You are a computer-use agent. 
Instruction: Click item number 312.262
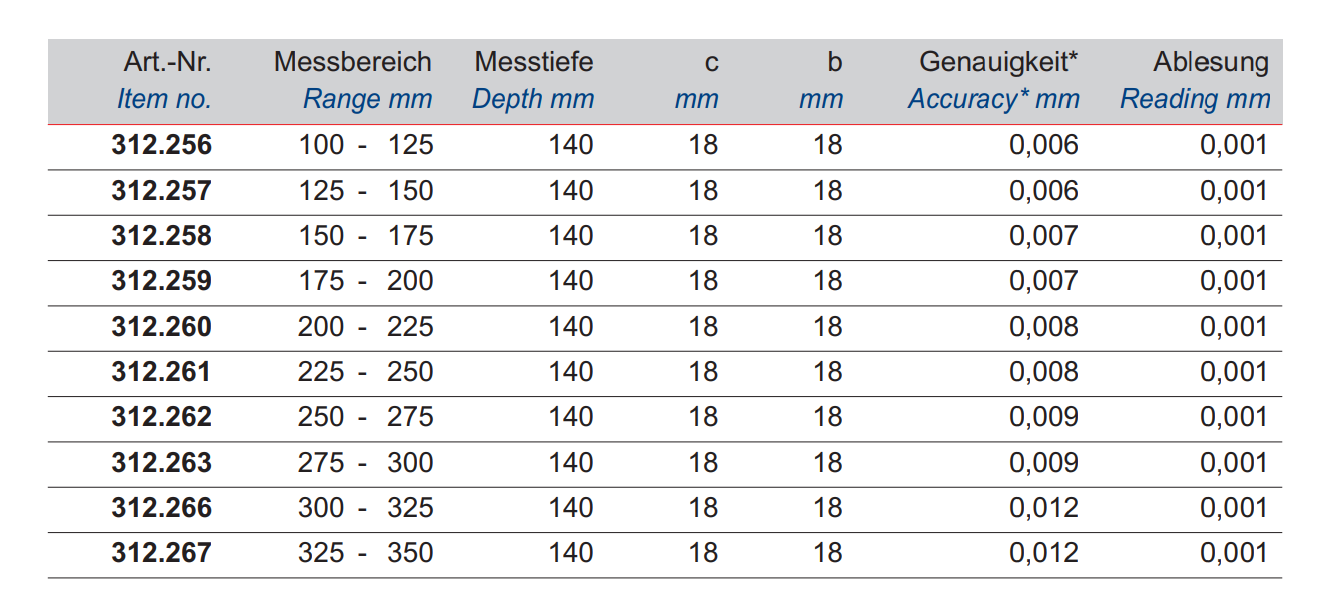coord(162,417)
